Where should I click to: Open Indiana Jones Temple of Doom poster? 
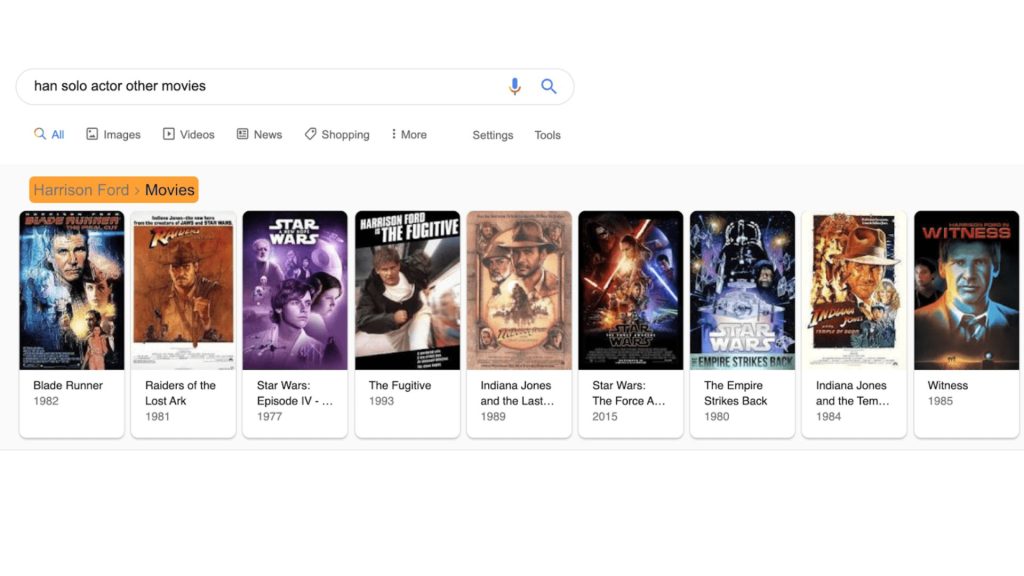(854, 290)
